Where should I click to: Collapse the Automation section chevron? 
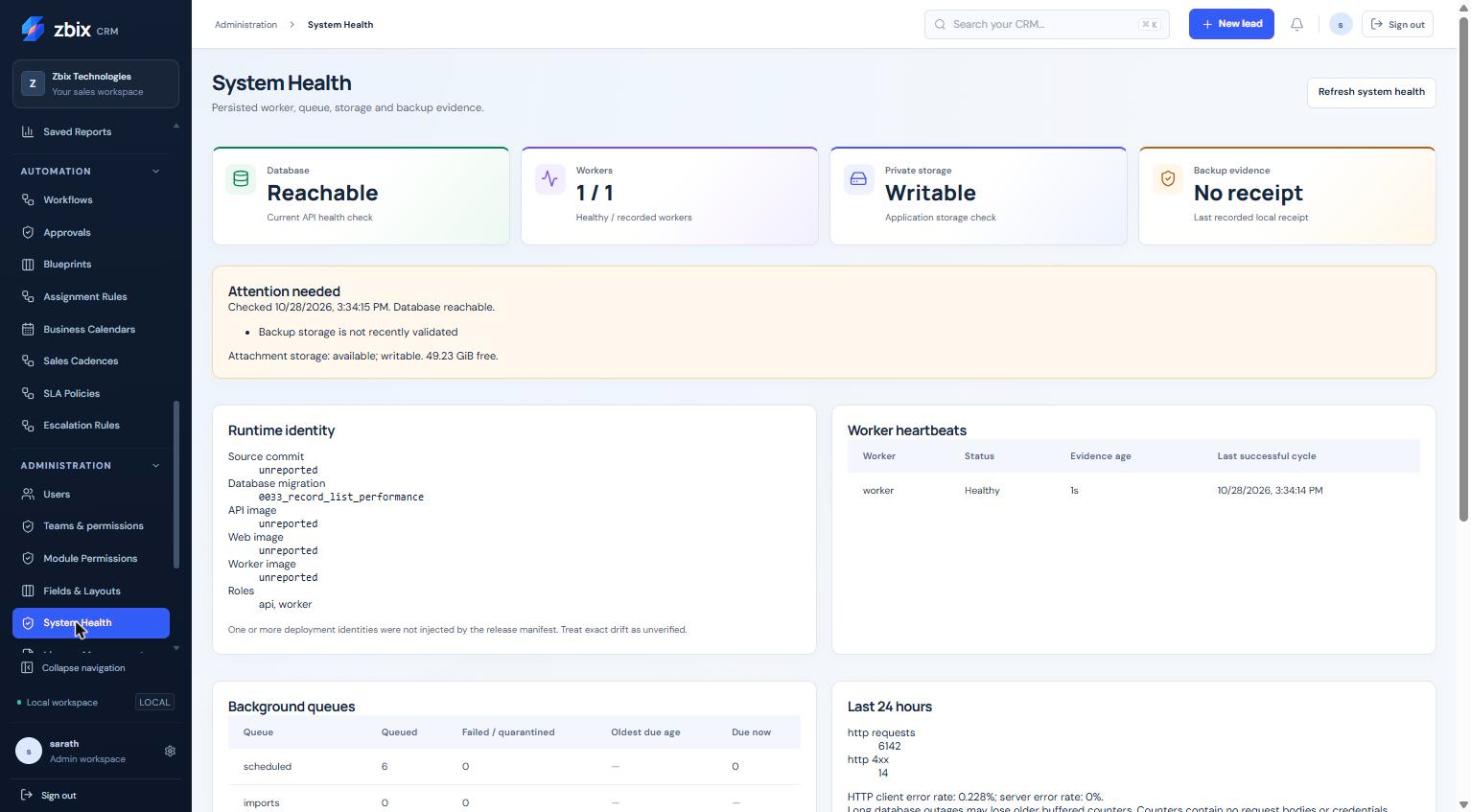coord(155,171)
